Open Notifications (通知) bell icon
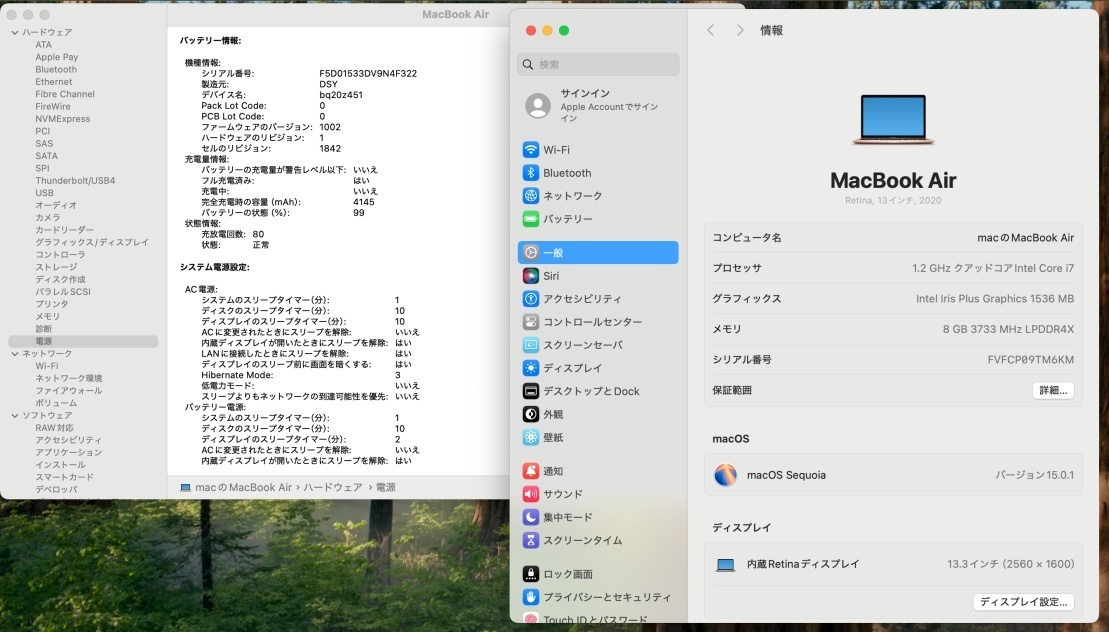 (530, 471)
